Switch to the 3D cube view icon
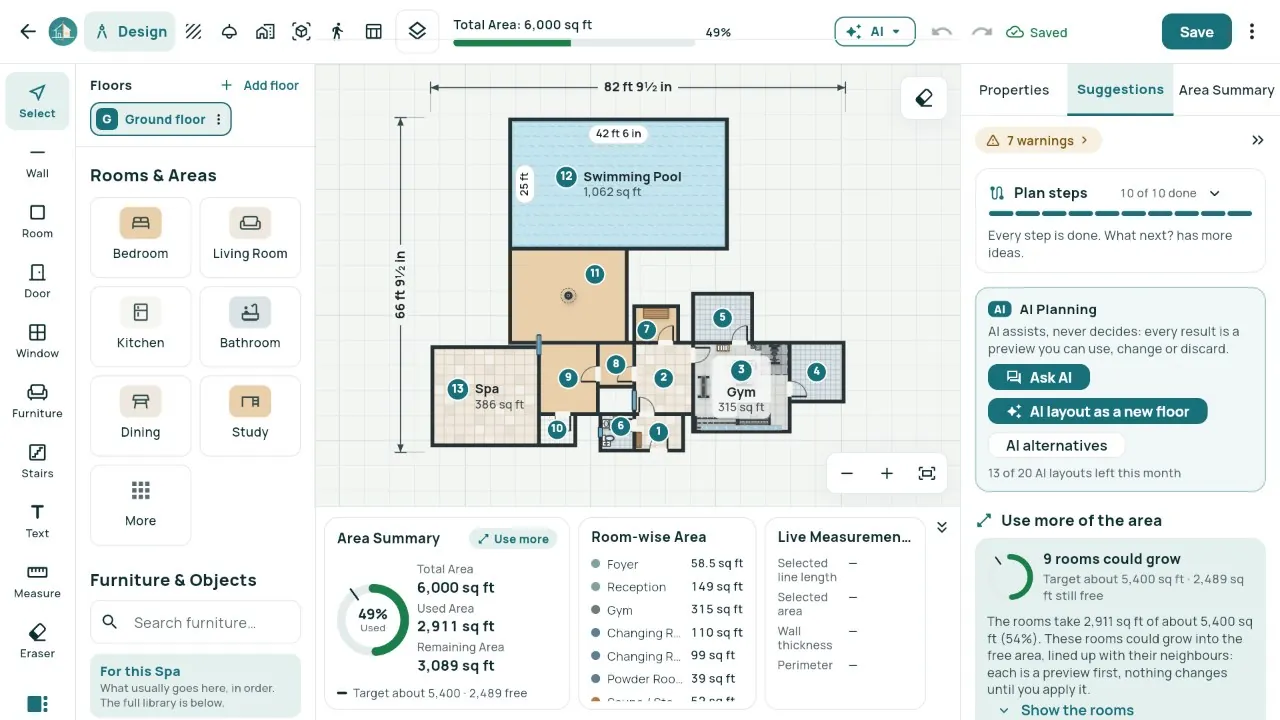The image size is (1280, 720). (301, 32)
